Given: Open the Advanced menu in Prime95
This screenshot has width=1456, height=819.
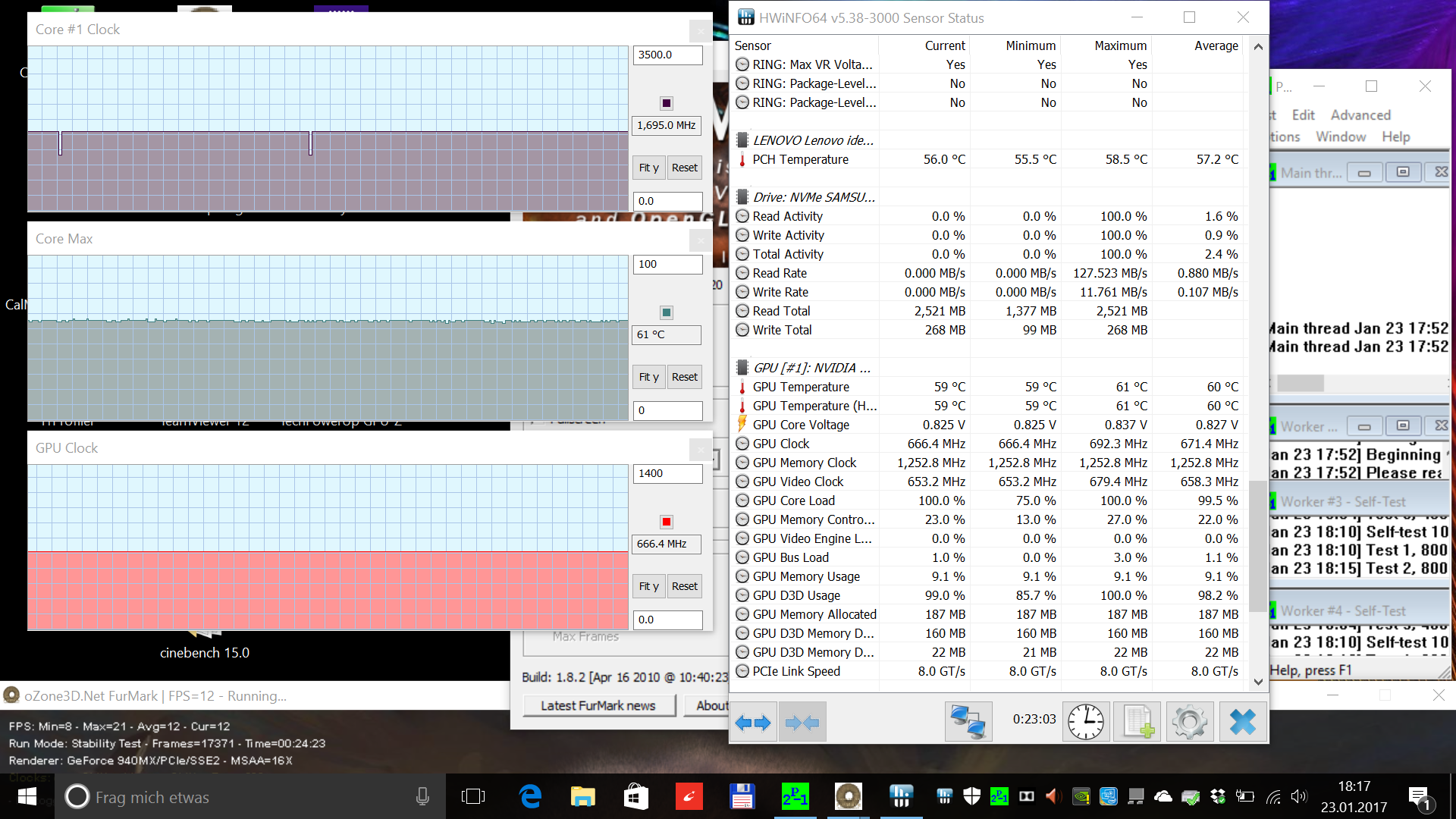Looking at the screenshot, I should [1360, 115].
